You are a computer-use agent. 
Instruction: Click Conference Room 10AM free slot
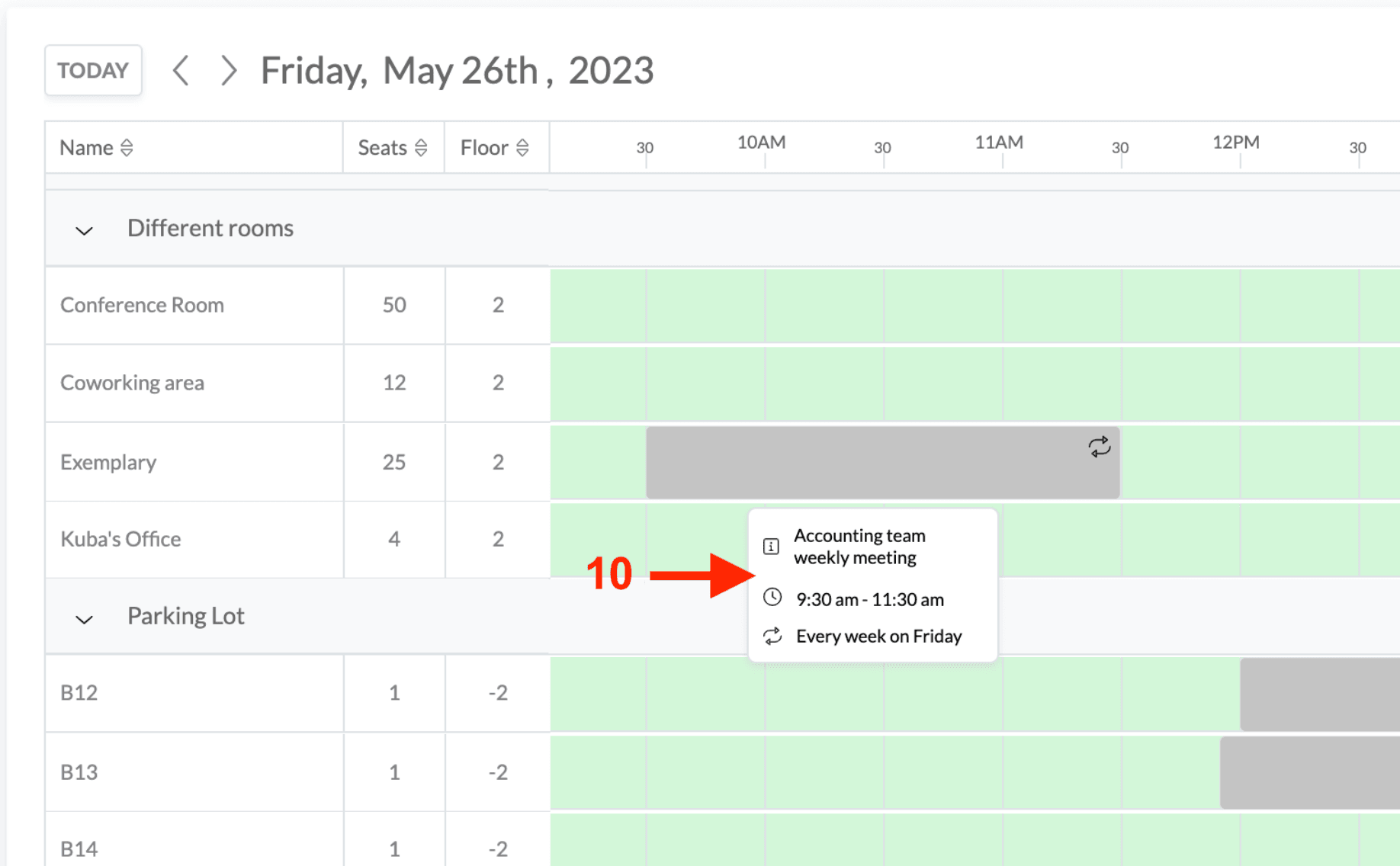(824, 306)
